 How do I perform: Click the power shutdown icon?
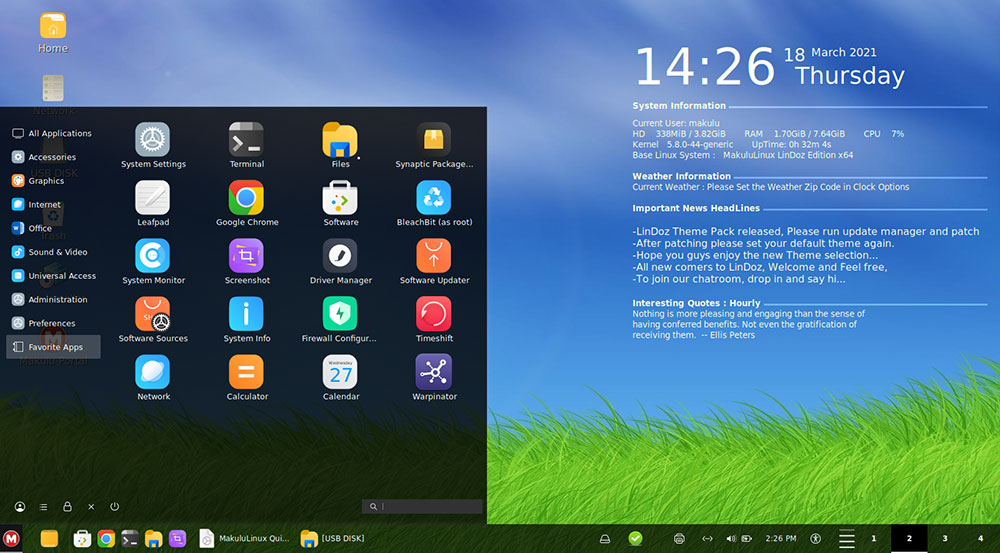pos(115,506)
